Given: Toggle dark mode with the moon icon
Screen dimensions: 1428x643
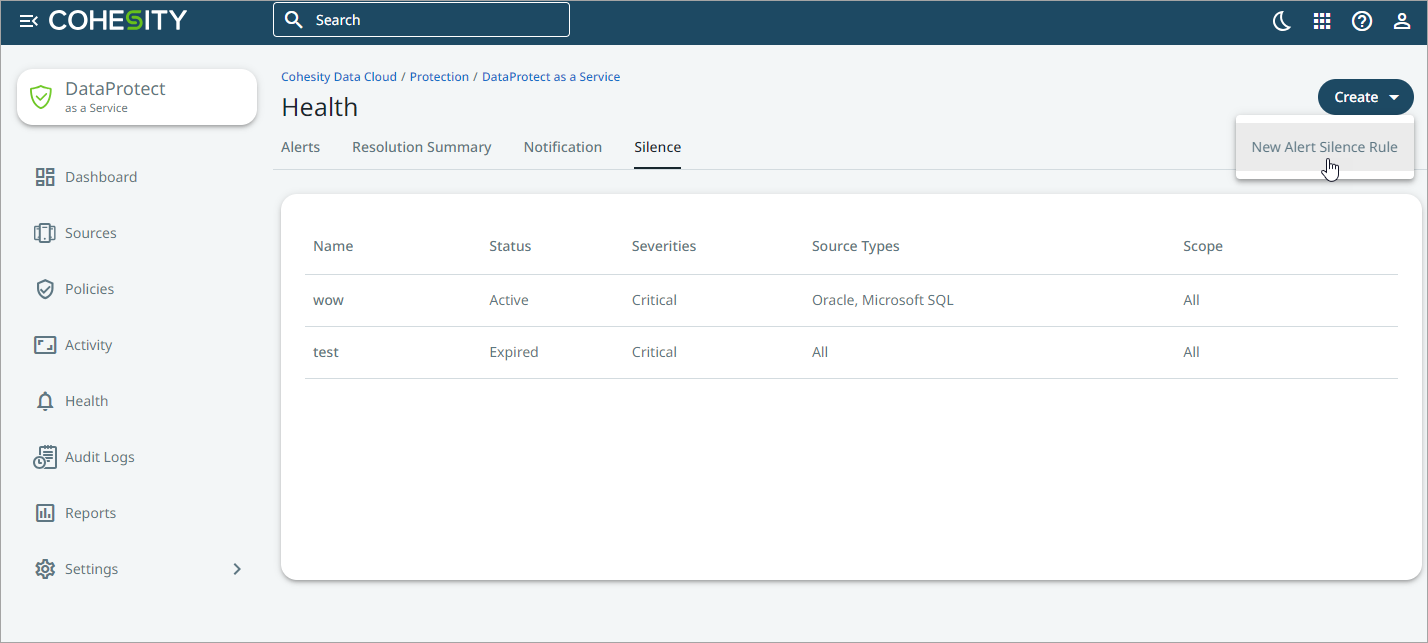Looking at the screenshot, I should 1282,21.
